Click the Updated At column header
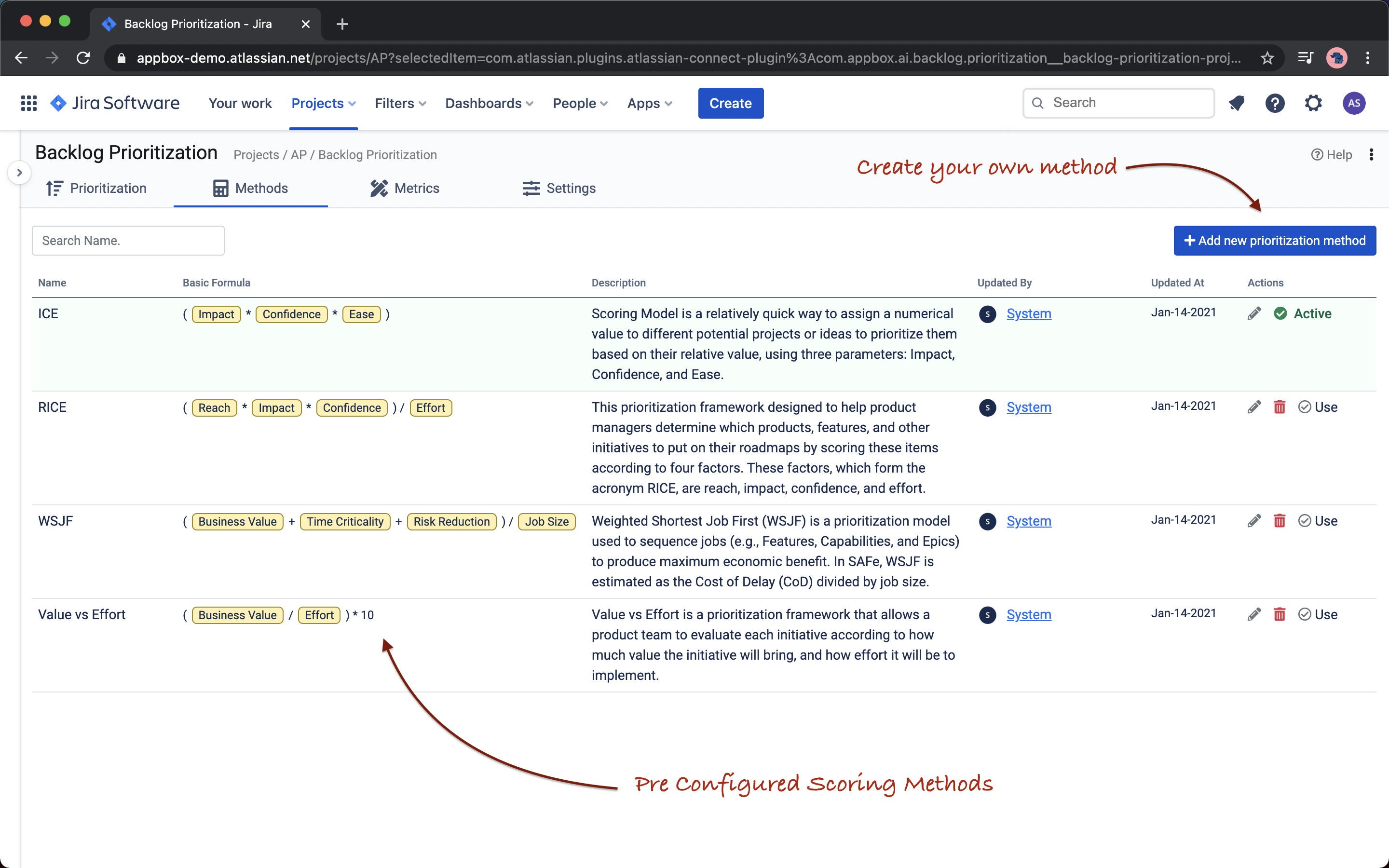The width and height of the screenshot is (1389, 868). [x=1177, y=283]
